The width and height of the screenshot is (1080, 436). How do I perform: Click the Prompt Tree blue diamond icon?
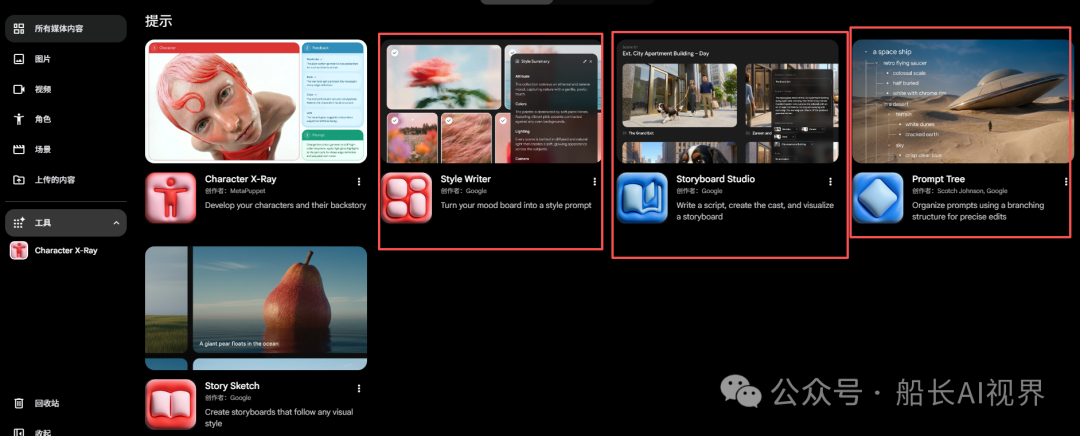click(x=878, y=198)
